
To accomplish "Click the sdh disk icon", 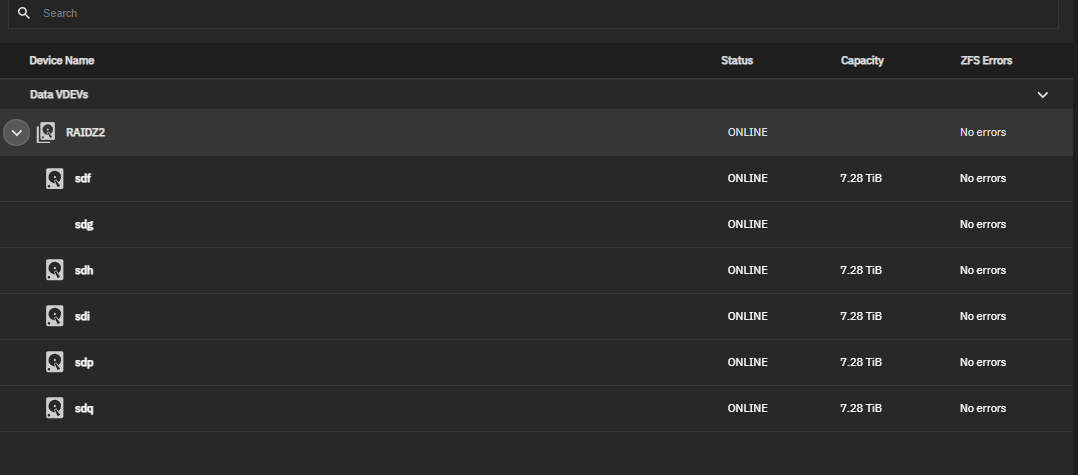I will (54, 270).
